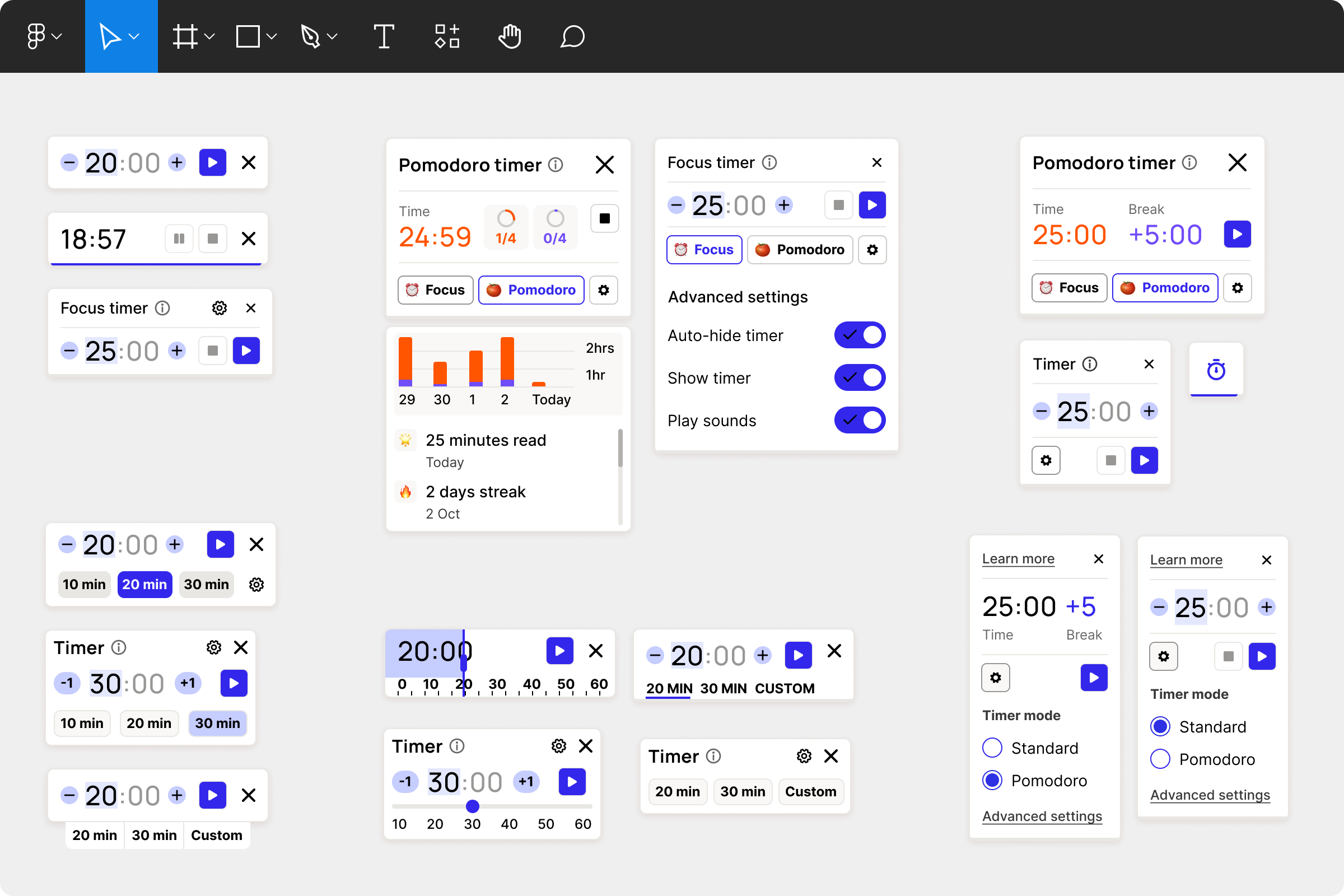Viewport: 1344px width, 896px height.
Task: Select the Text tool in toolbar
Action: click(384, 36)
